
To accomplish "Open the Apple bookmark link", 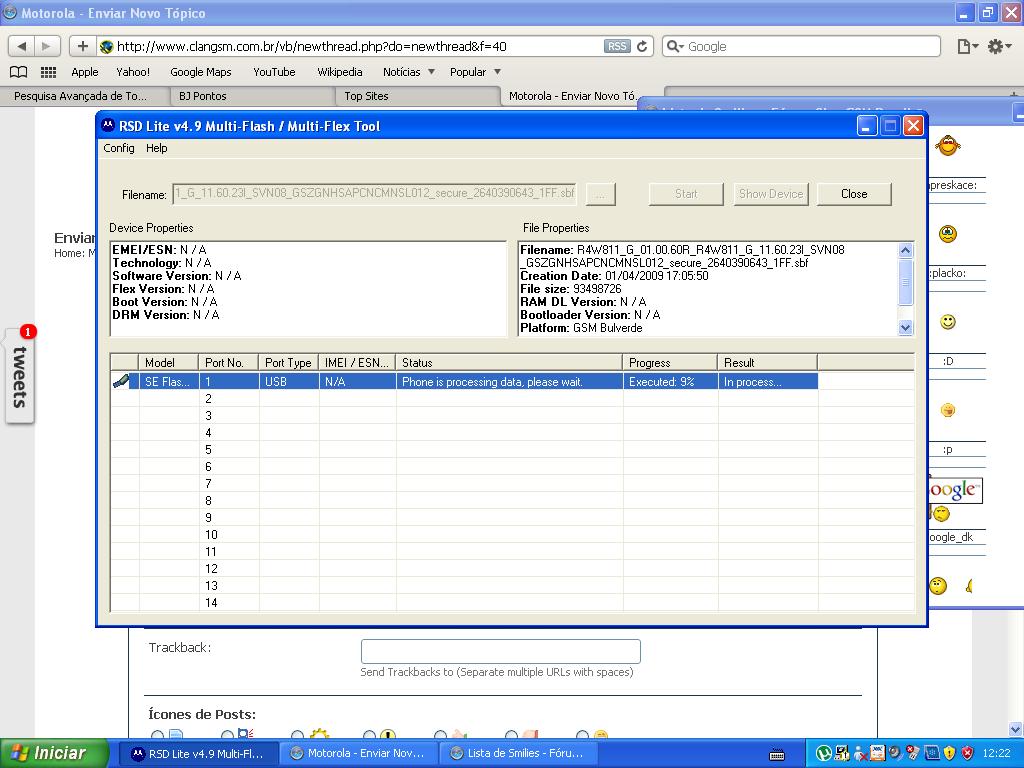I will point(85,72).
